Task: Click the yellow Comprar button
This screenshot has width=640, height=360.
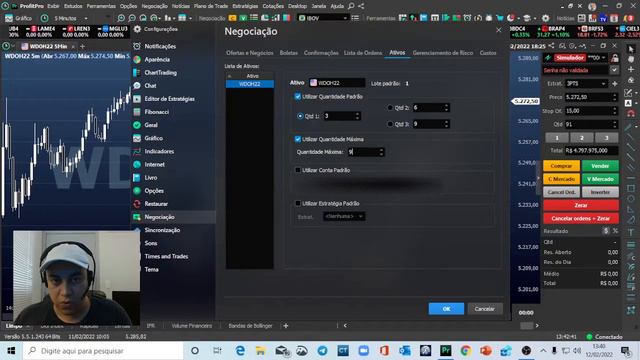Action: click(x=561, y=166)
